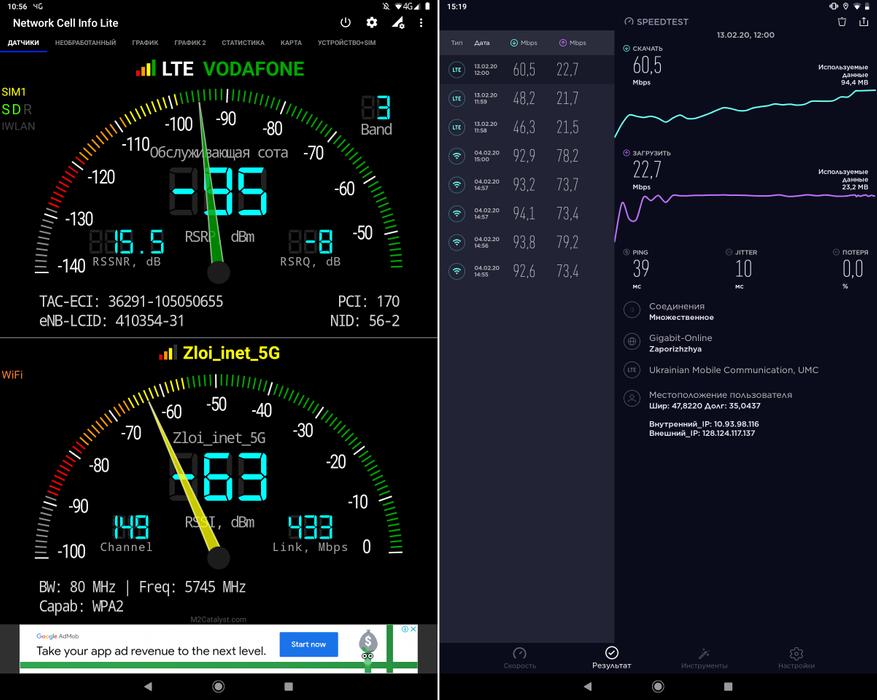The width and height of the screenshot is (877, 700).
Task: Tap the signal settings wrench icon
Action: [x=398, y=22]
